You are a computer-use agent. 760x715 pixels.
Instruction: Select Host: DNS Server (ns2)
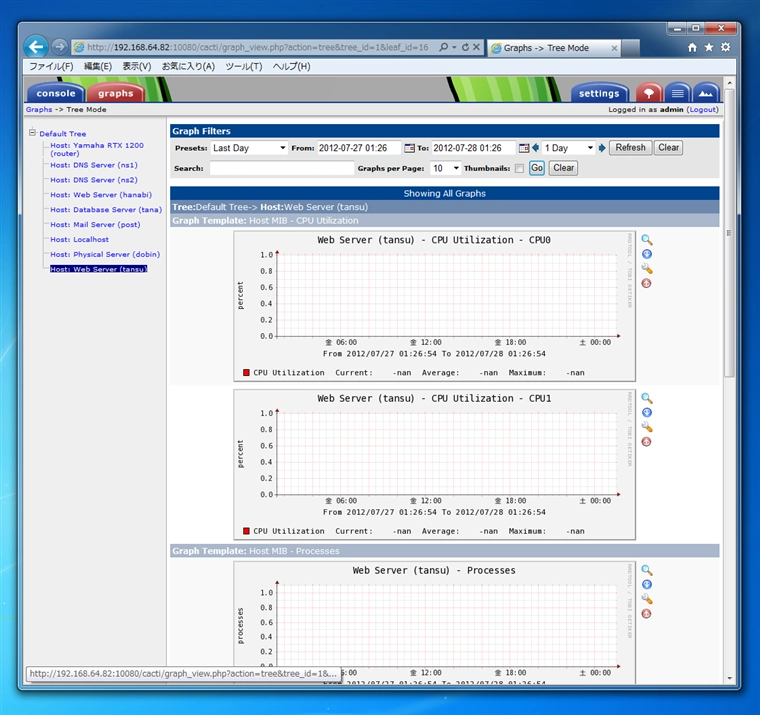pyautogui.click(x=94, y=180)
